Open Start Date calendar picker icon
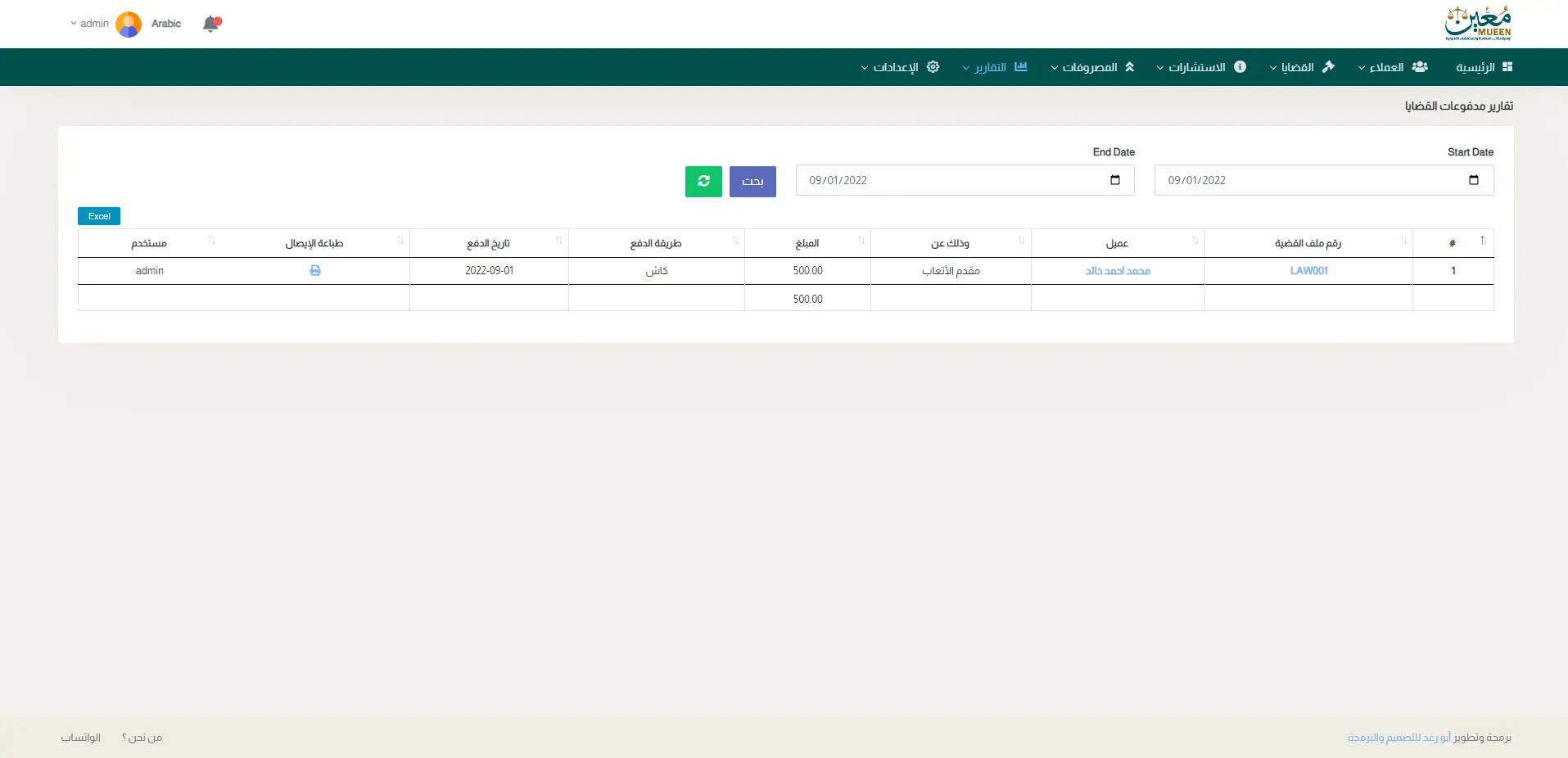This screenshot has height=758, width=1568. 1473,181
